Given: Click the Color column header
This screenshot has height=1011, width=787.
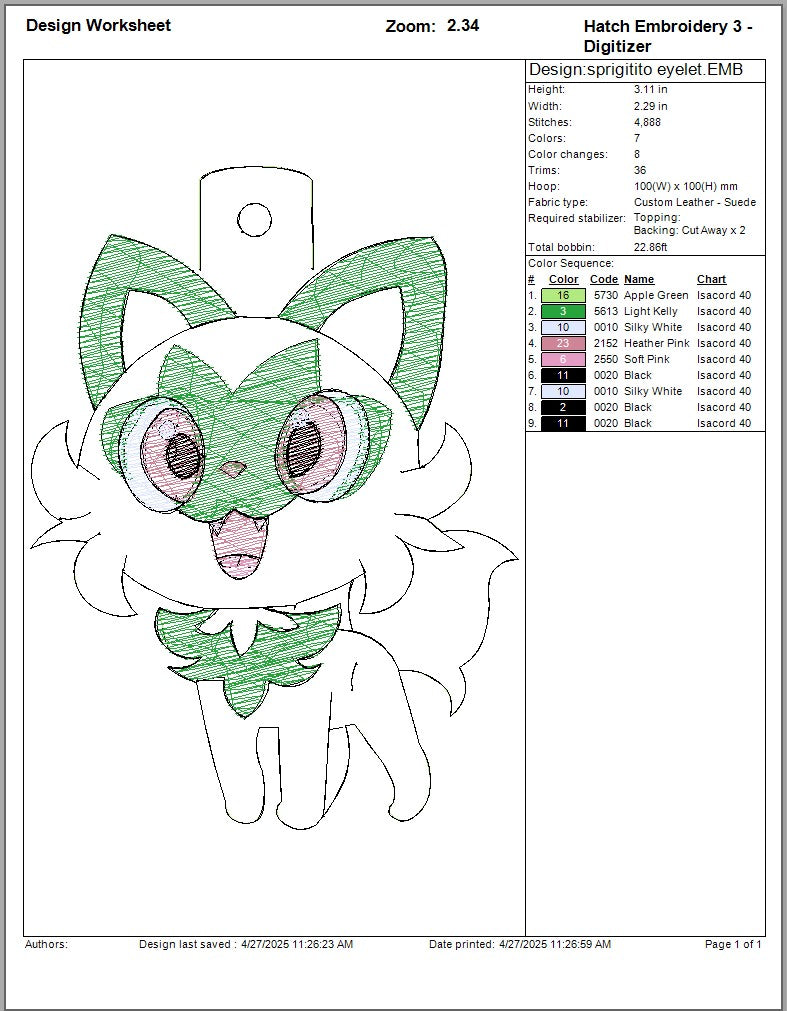Looking at the screenshot, I should point(563,279).
